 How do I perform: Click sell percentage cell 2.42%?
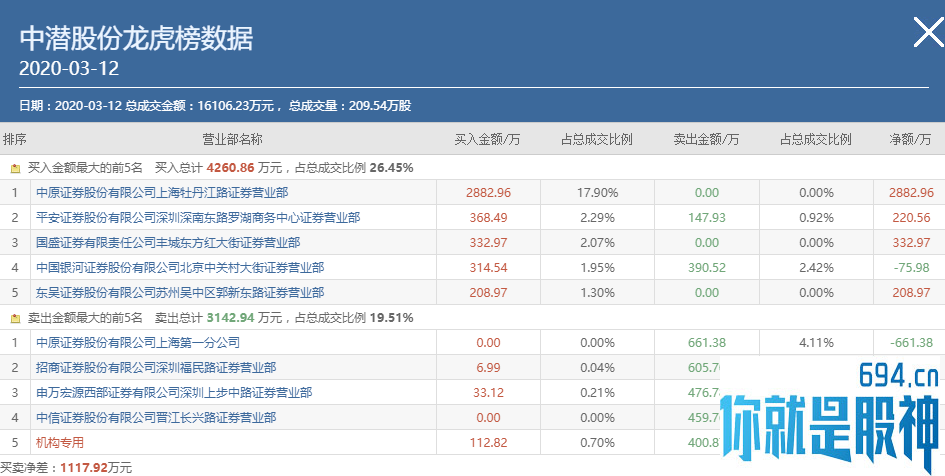point(817,268)
